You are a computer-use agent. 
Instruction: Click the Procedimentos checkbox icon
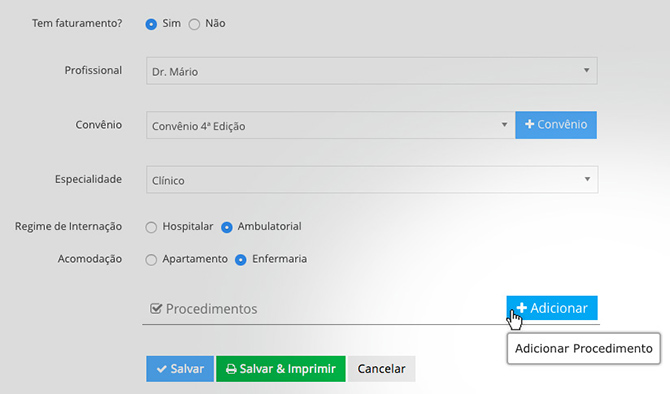156,308
